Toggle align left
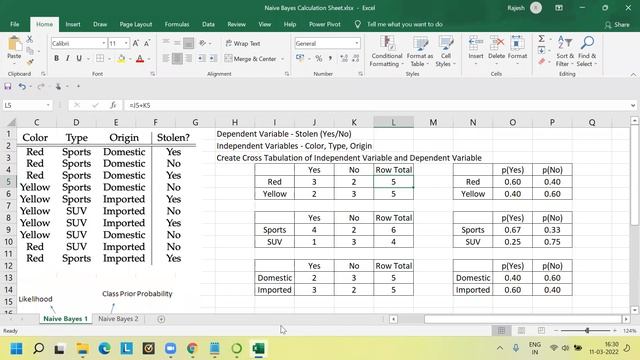 click(166, 59)
